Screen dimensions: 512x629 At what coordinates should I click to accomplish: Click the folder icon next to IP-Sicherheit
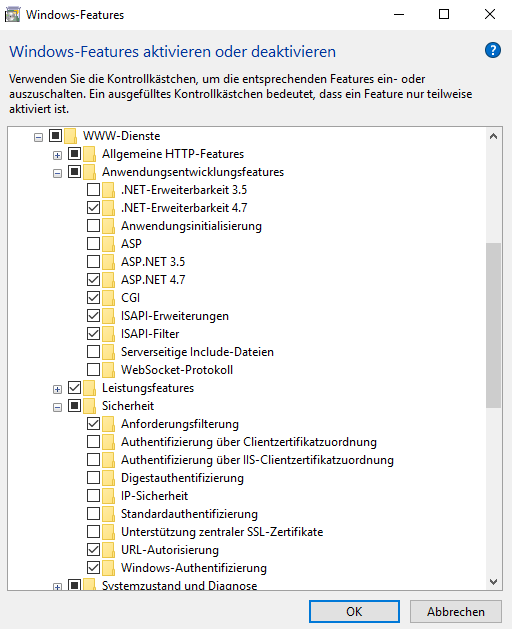108,496
